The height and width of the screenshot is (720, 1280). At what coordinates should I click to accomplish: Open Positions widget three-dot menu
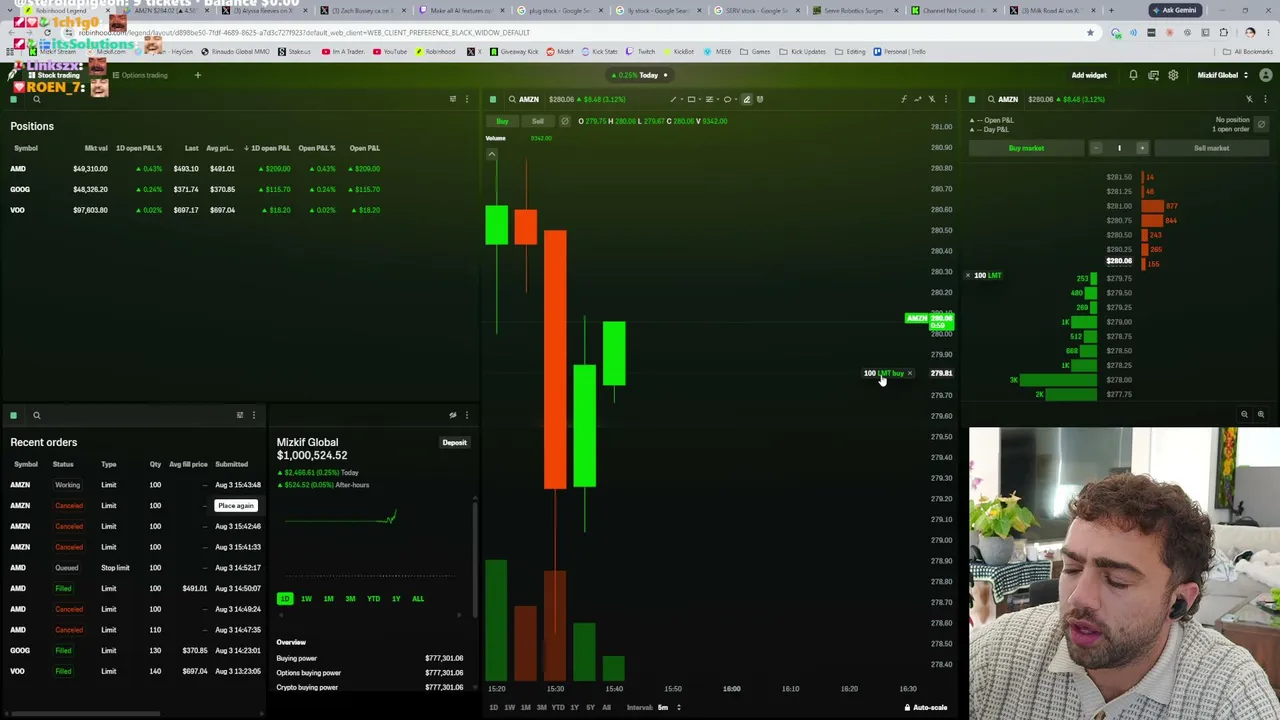[x=466, y=99]
